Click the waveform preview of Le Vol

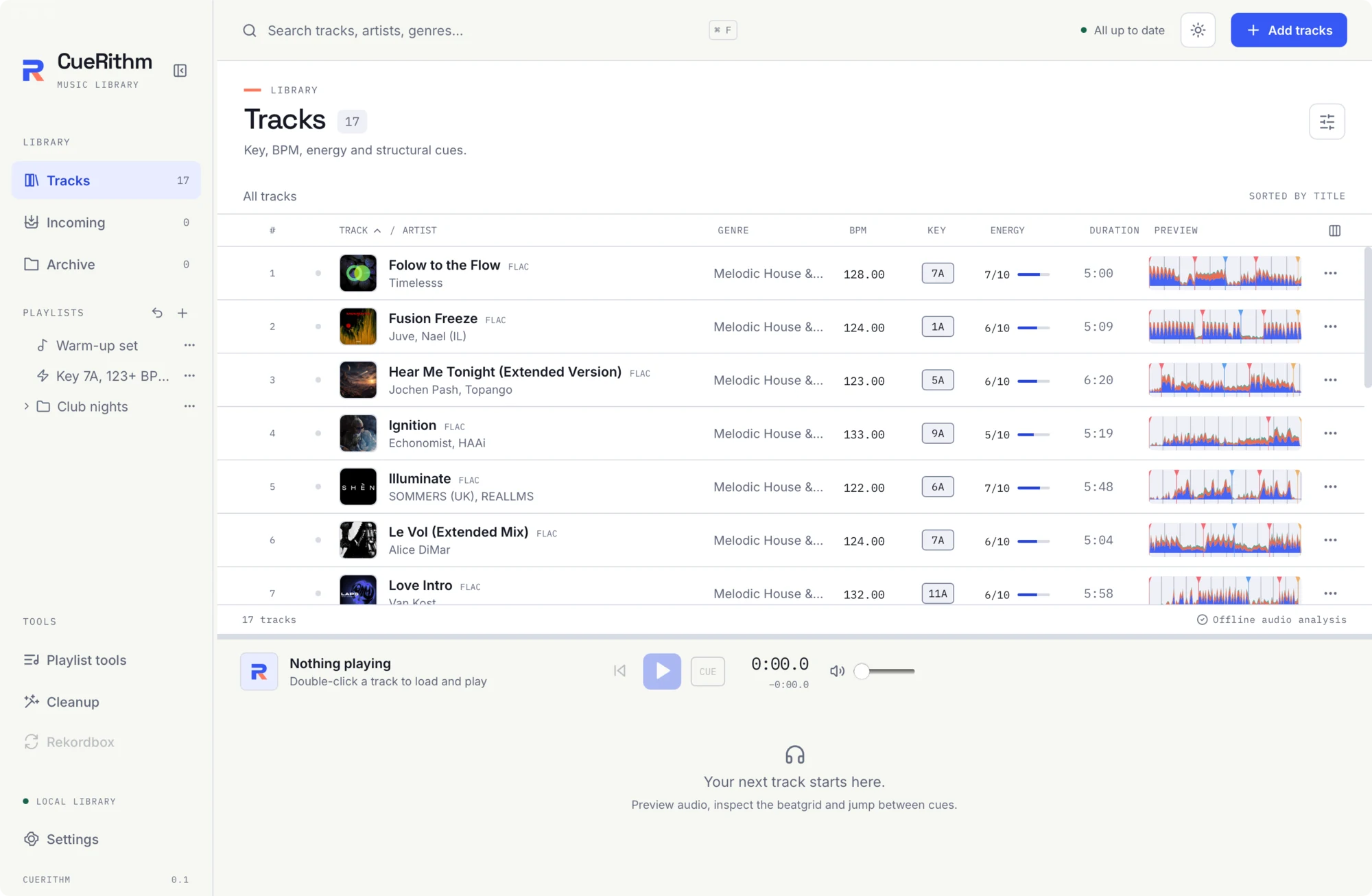pyautogui.click(x=1225, y=540)
